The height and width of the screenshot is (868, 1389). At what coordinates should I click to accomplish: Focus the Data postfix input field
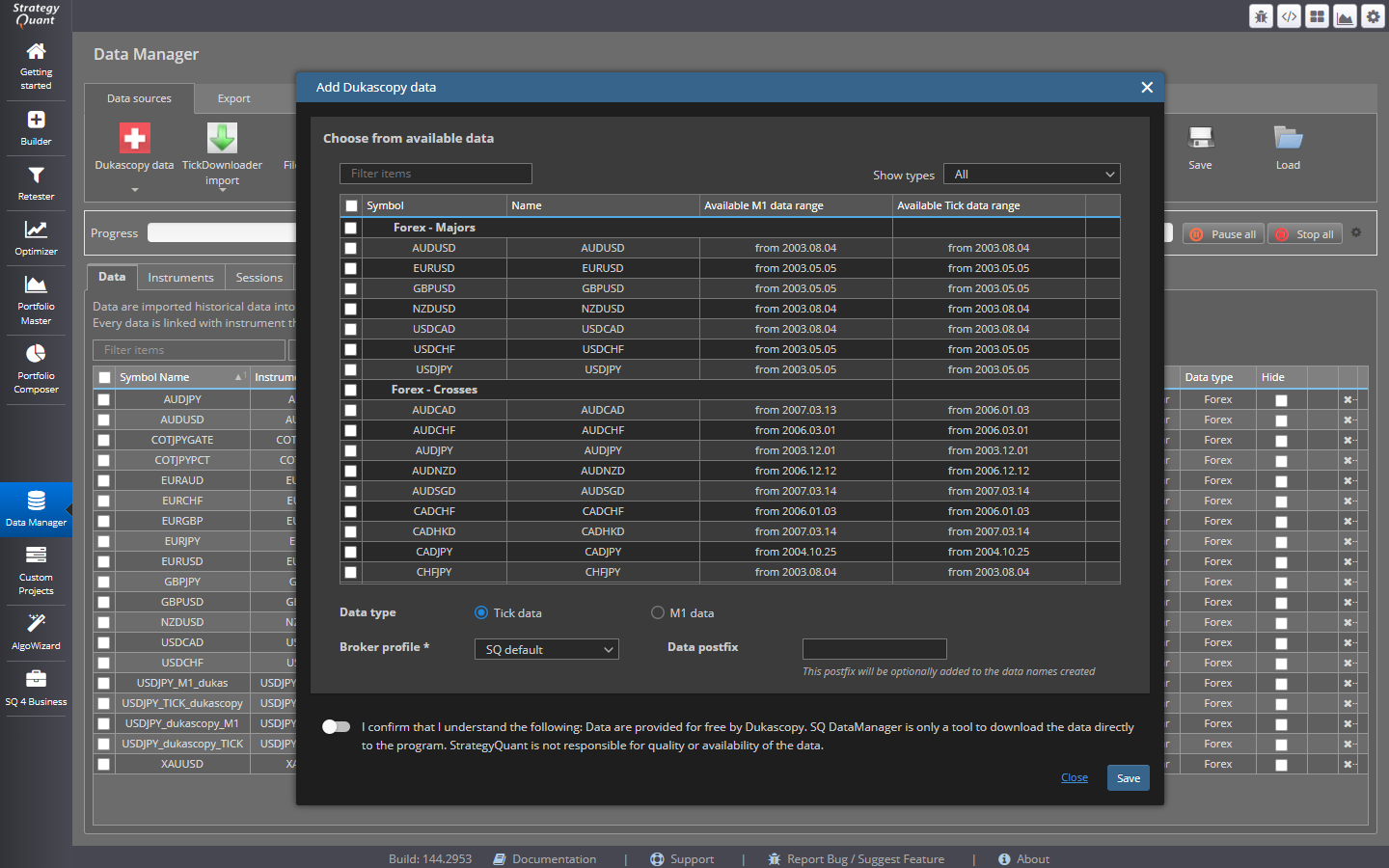tap(875, 649)
